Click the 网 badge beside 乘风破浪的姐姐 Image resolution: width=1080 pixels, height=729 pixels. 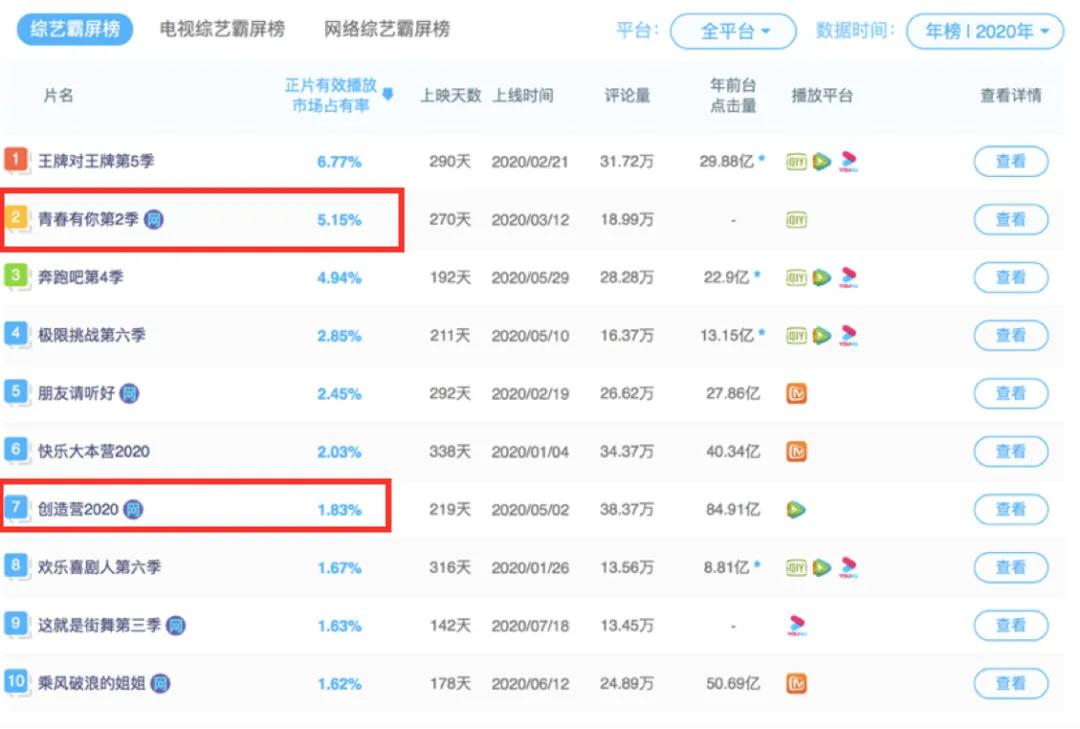160,684
